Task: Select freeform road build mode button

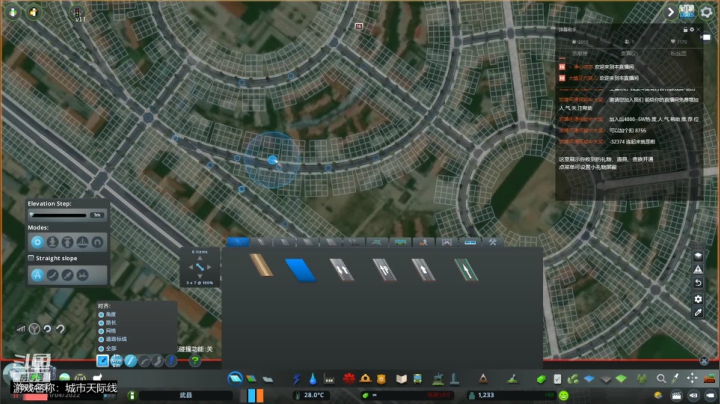Action: click(158, 361)
